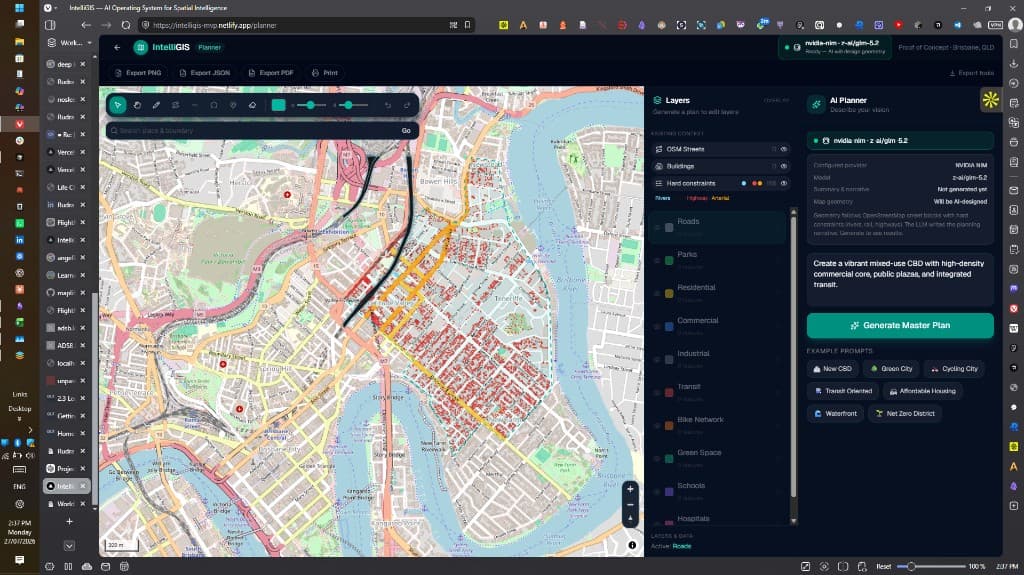Toggle Hard constraints visibility eye

[x=784, y=184]
